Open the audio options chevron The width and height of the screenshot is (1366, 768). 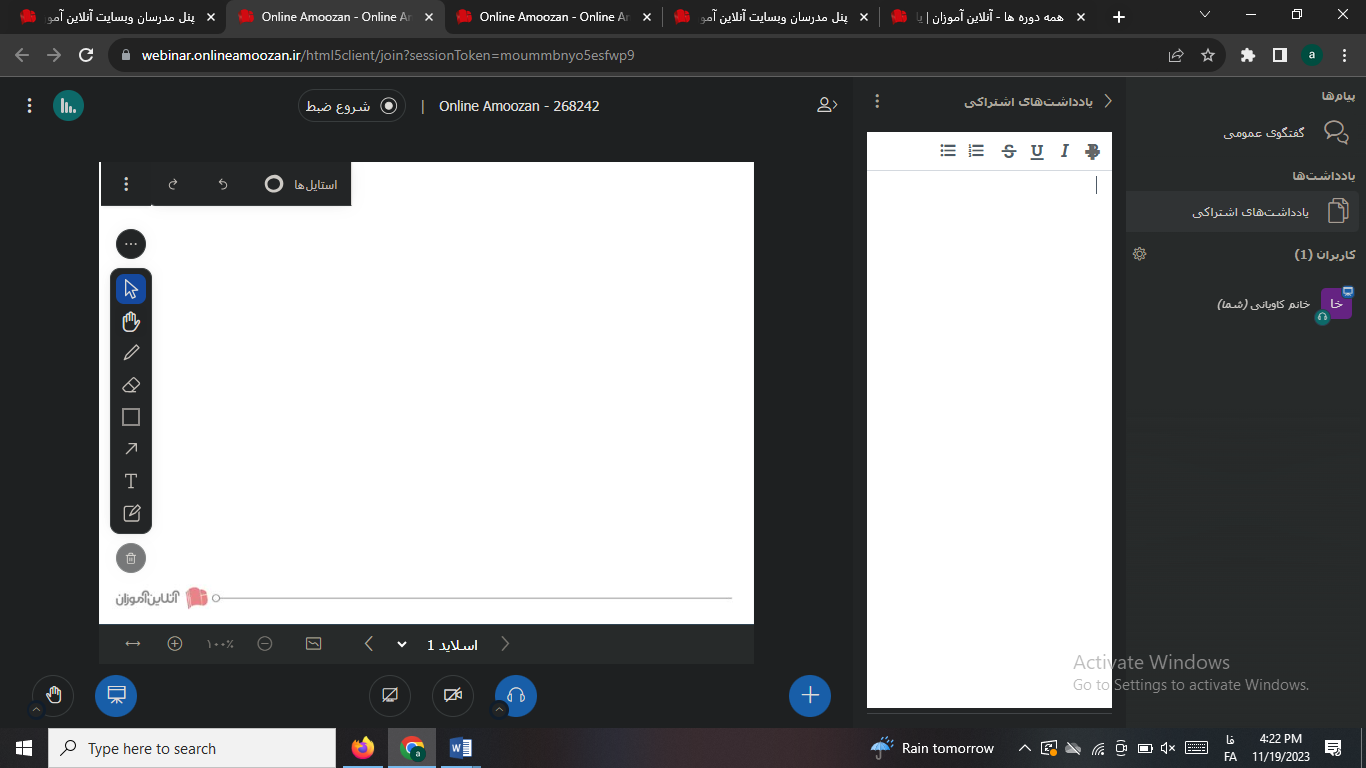[x=500, y=710]
